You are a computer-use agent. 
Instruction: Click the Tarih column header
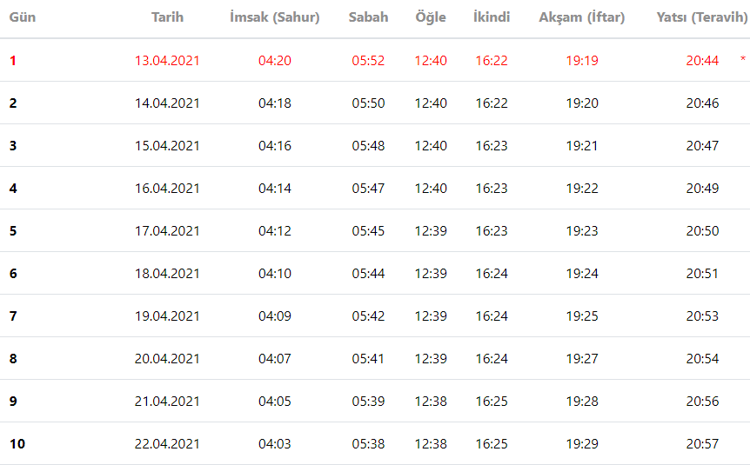click(167, 18)
